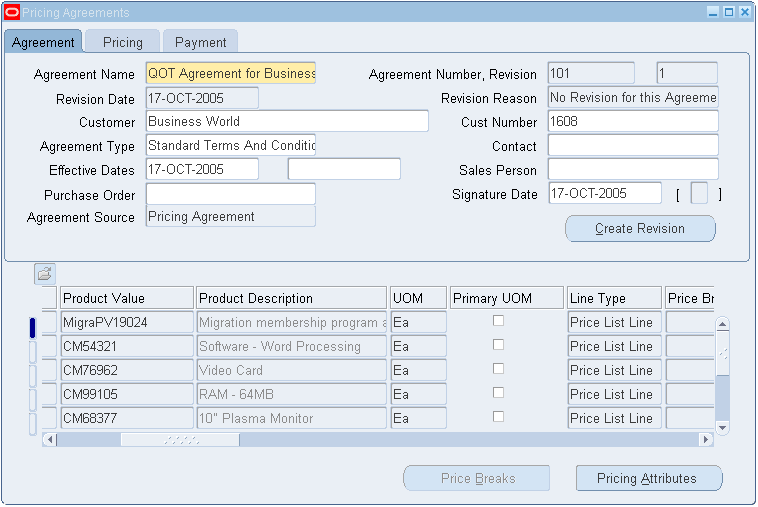Click the folder tools icon above the grid

(x=45, y=273)
